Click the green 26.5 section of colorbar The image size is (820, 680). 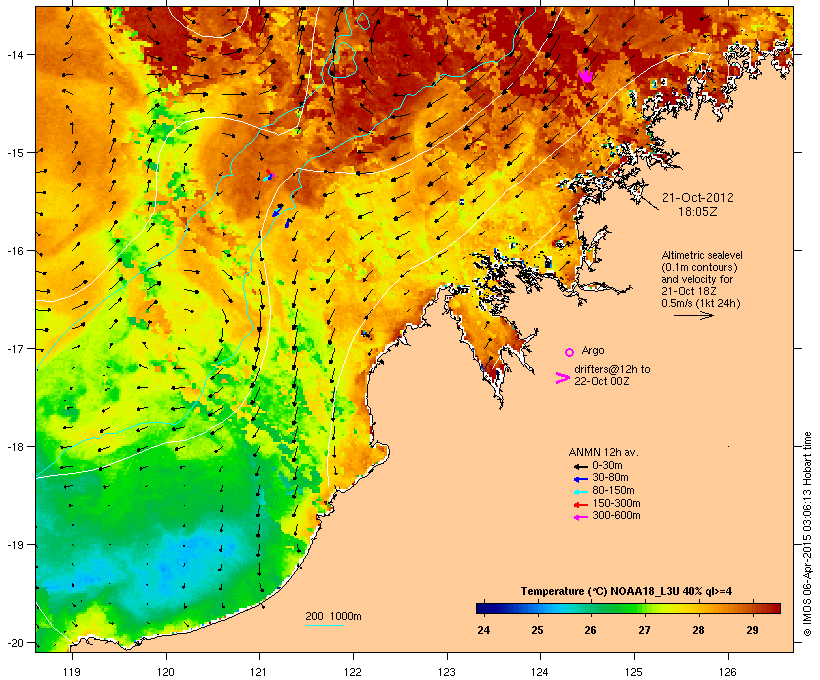coord(617,608)
